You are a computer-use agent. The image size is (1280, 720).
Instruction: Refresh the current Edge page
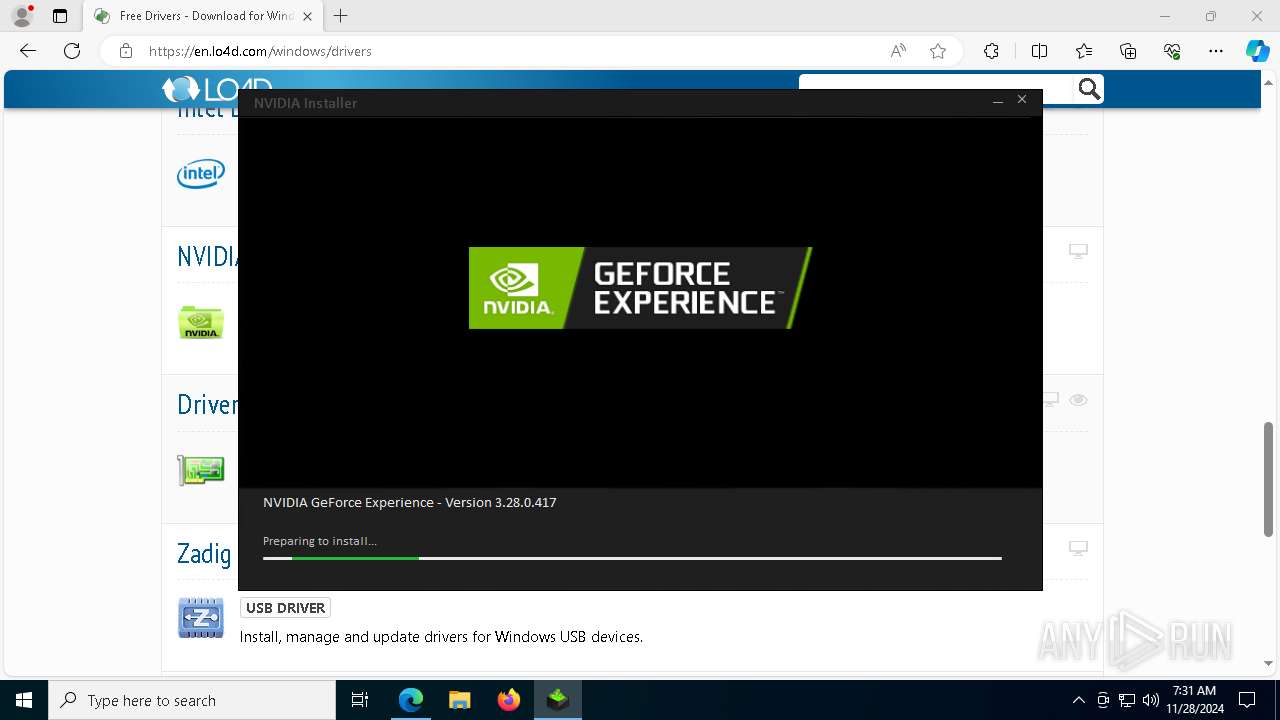(72, 51)
